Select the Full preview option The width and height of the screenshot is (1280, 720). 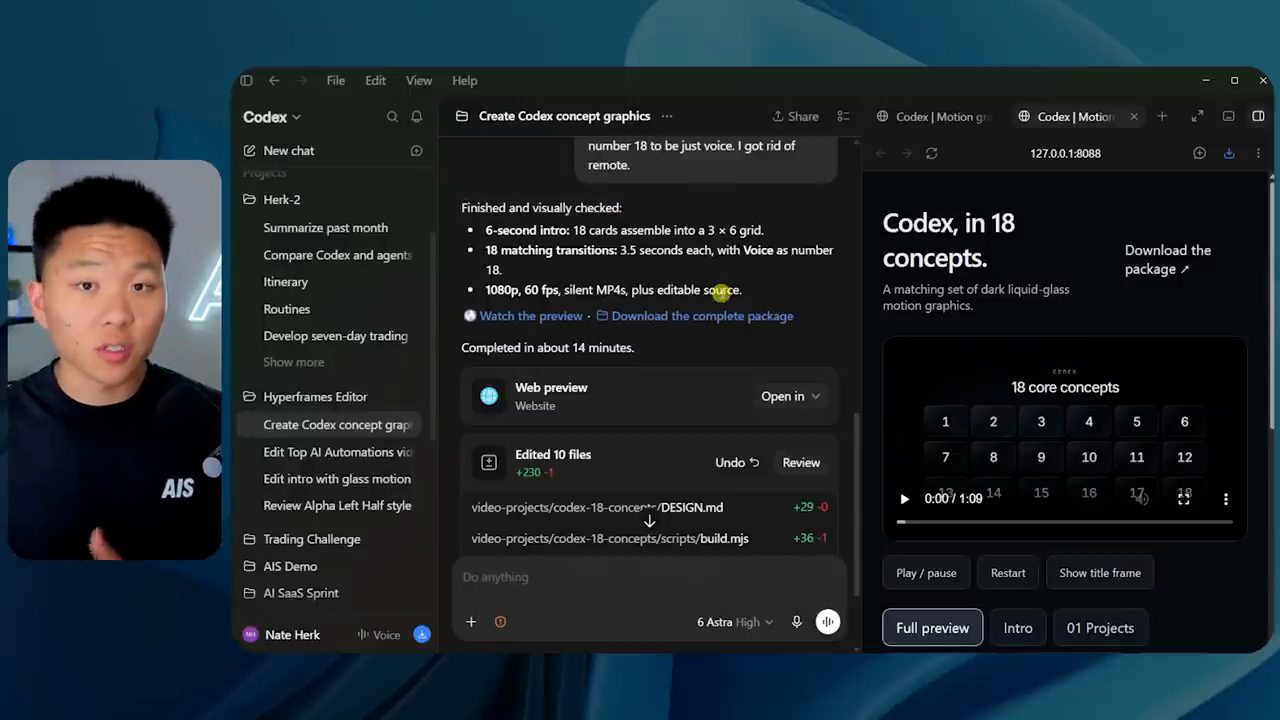click(932, 628)
